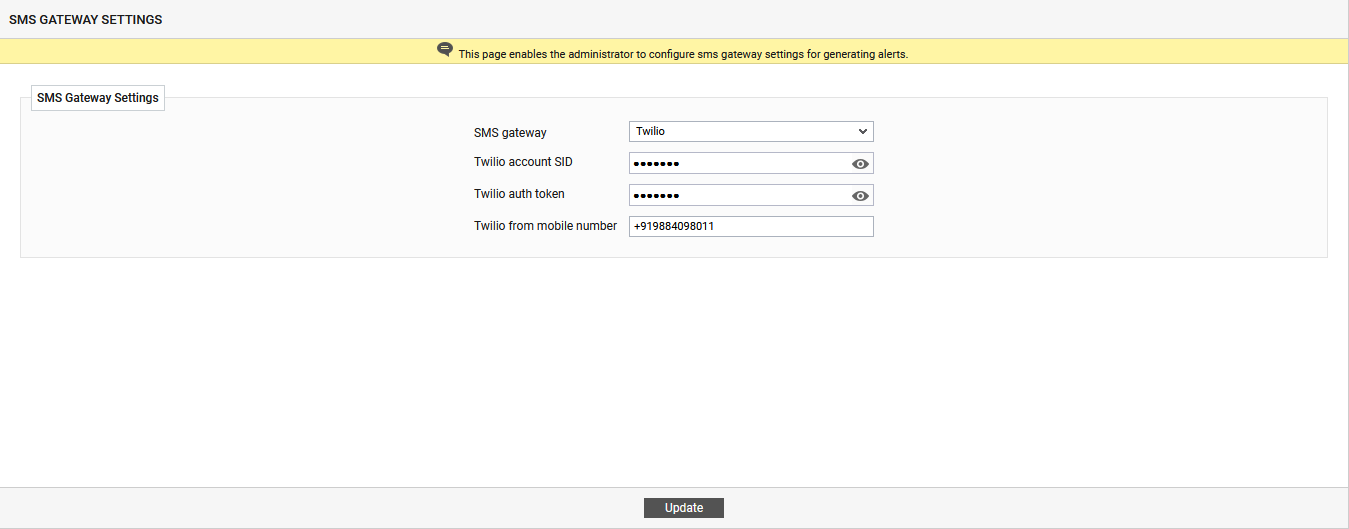Click the selected "Twilio" gateway value

point(650,131)
